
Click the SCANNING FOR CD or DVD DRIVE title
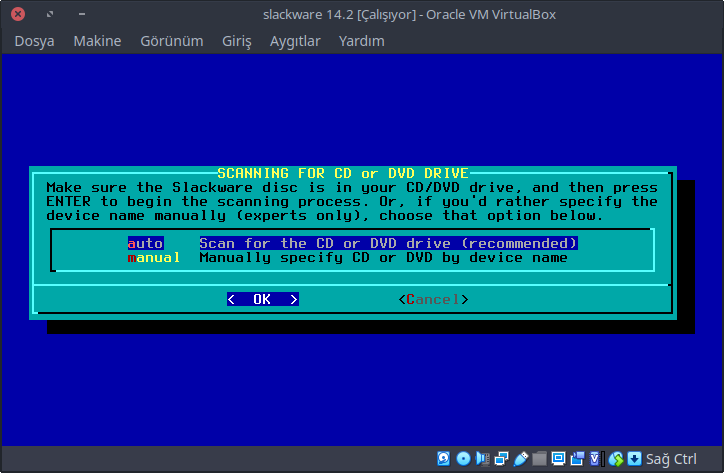click(x=343, y=173)
